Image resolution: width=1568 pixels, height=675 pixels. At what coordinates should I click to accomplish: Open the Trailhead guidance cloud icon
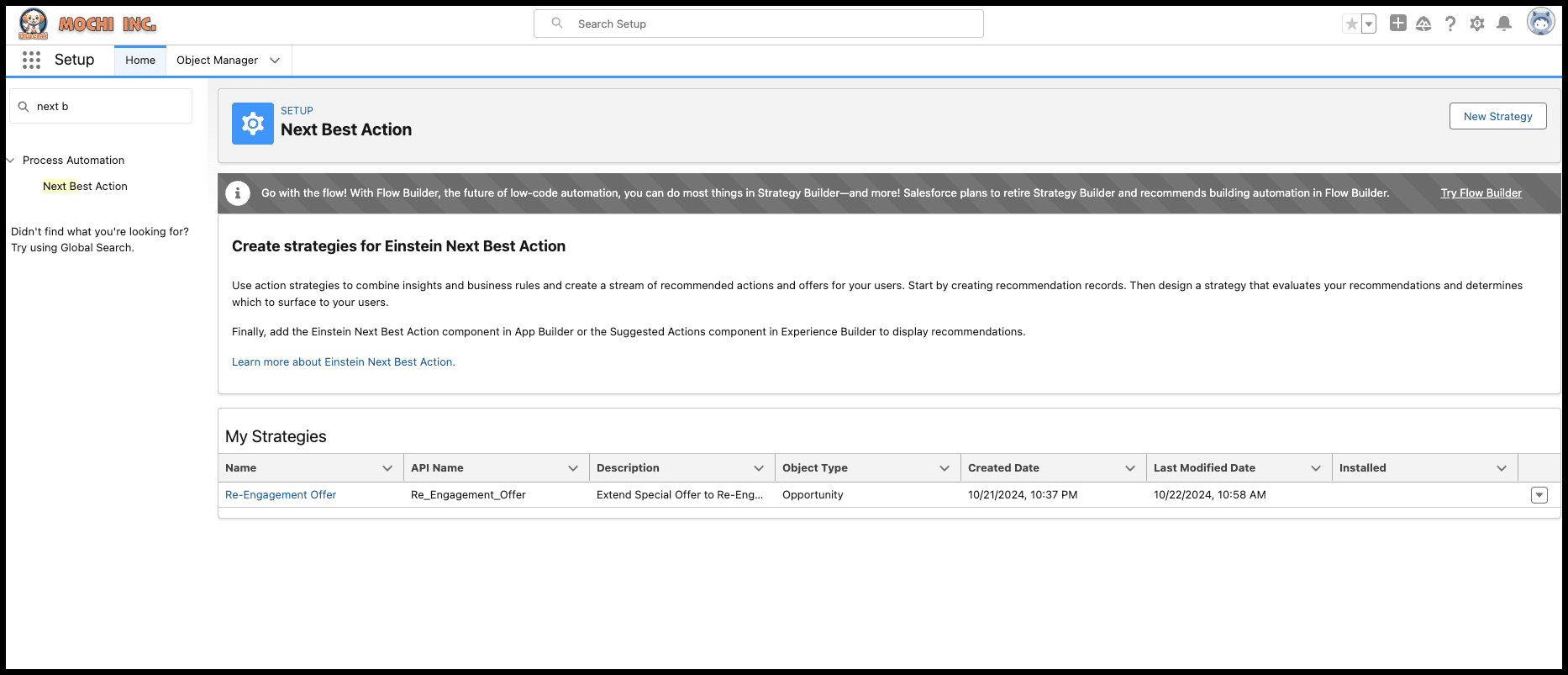pyautogui.click(x=1423, y=24)
